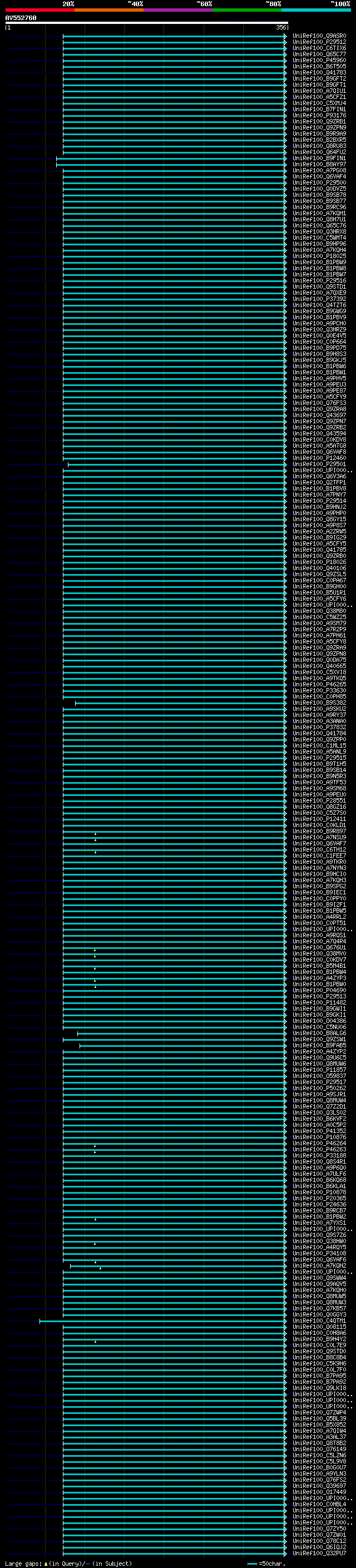This screenshot has width=356, height=1568.
Task: Select hit label UniRef100_Q41783
Action: click(x=319, y=72)
